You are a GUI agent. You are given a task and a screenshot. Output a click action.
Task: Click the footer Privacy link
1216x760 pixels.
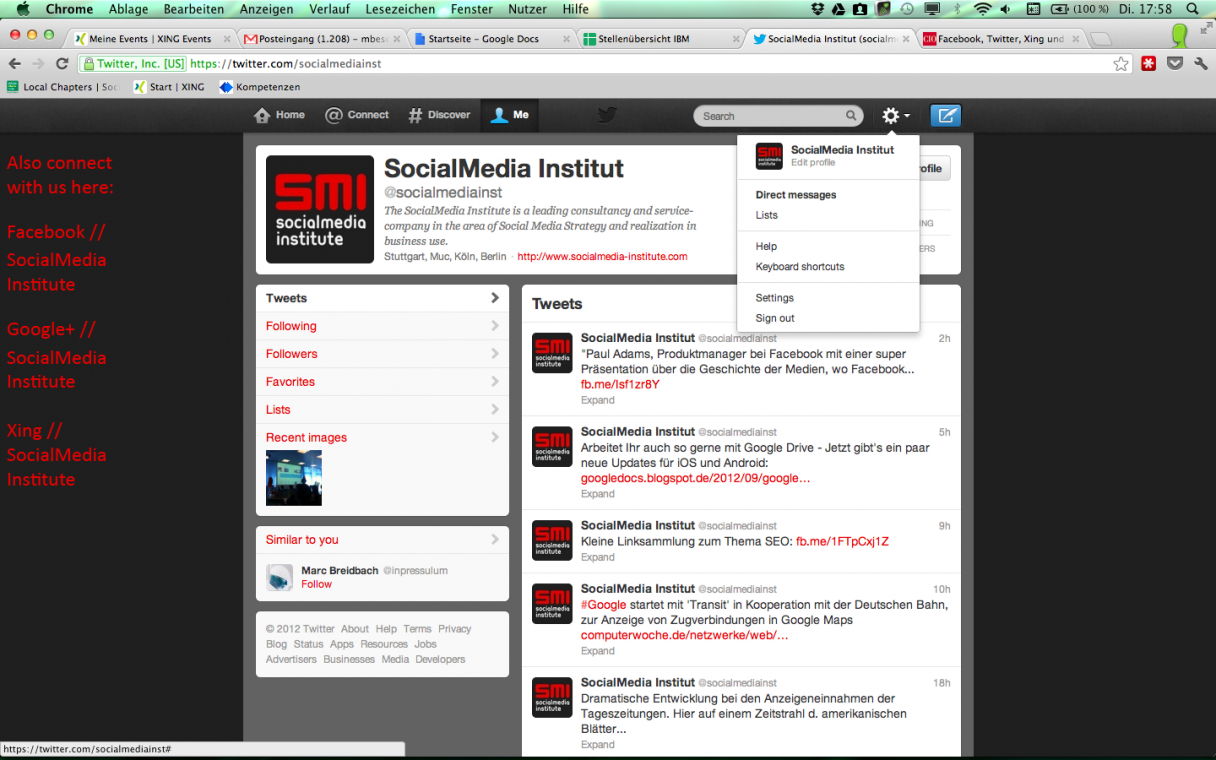[454, 629]
